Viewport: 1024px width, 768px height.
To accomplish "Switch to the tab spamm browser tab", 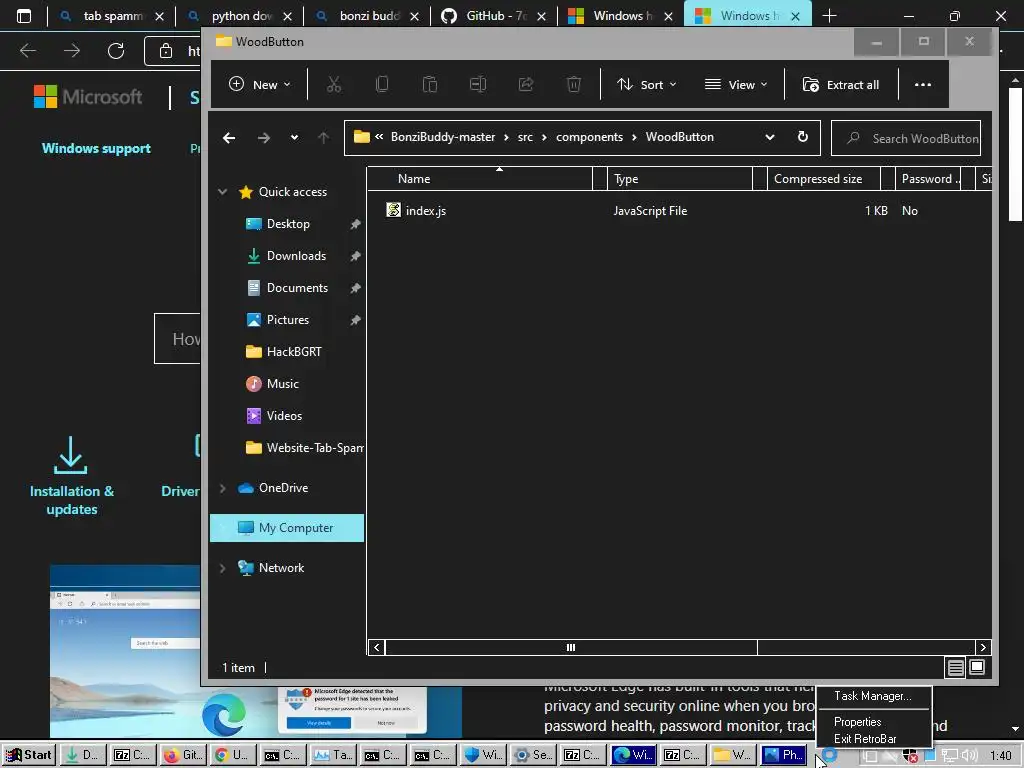I will click(112, 16).
